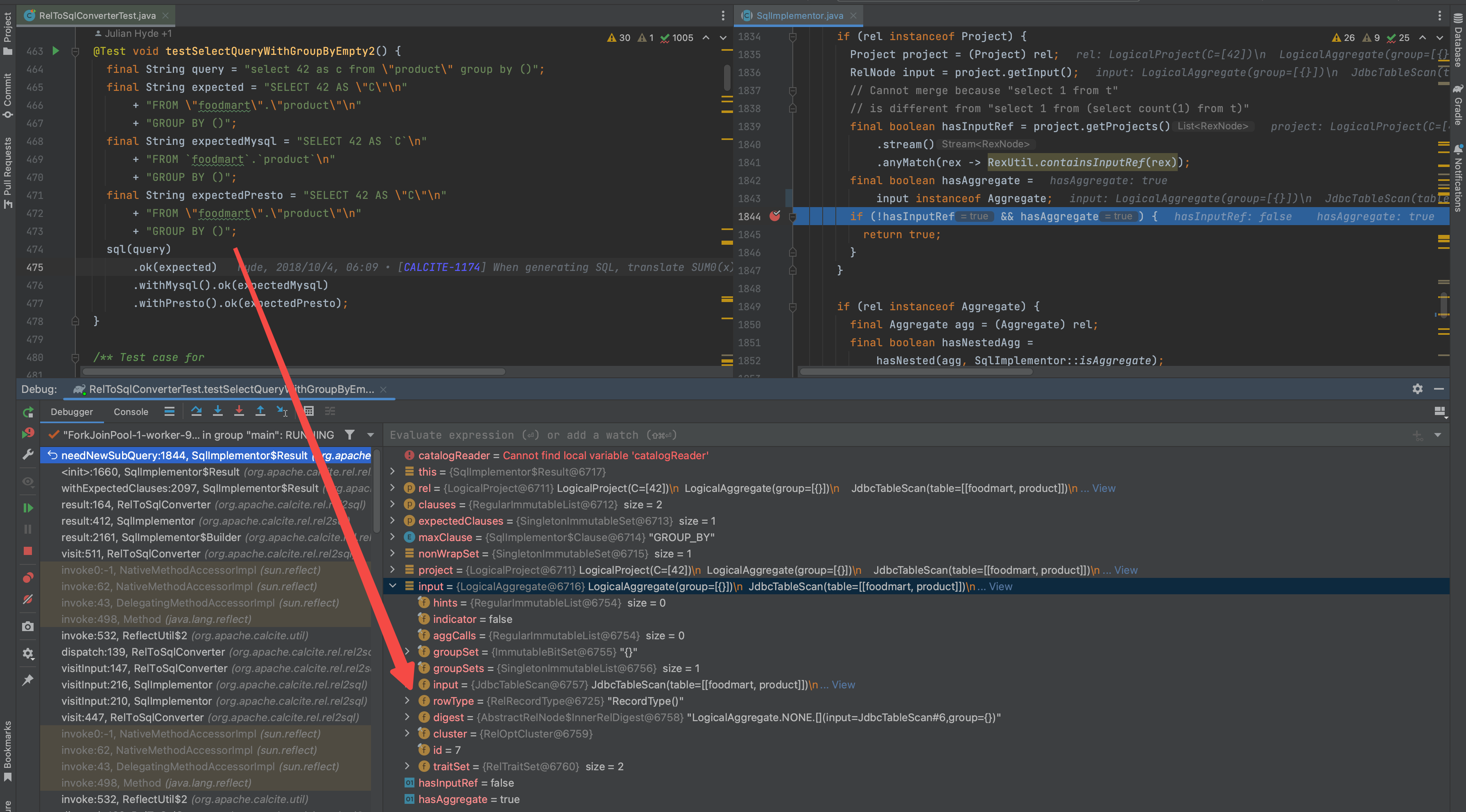
Task: Open the Commit tool window
Action: [7, 95]
